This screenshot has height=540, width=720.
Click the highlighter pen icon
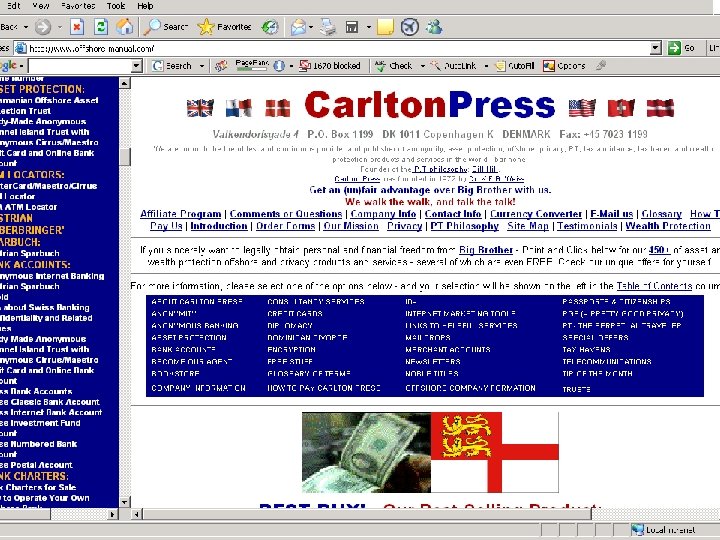pos(601,66)
